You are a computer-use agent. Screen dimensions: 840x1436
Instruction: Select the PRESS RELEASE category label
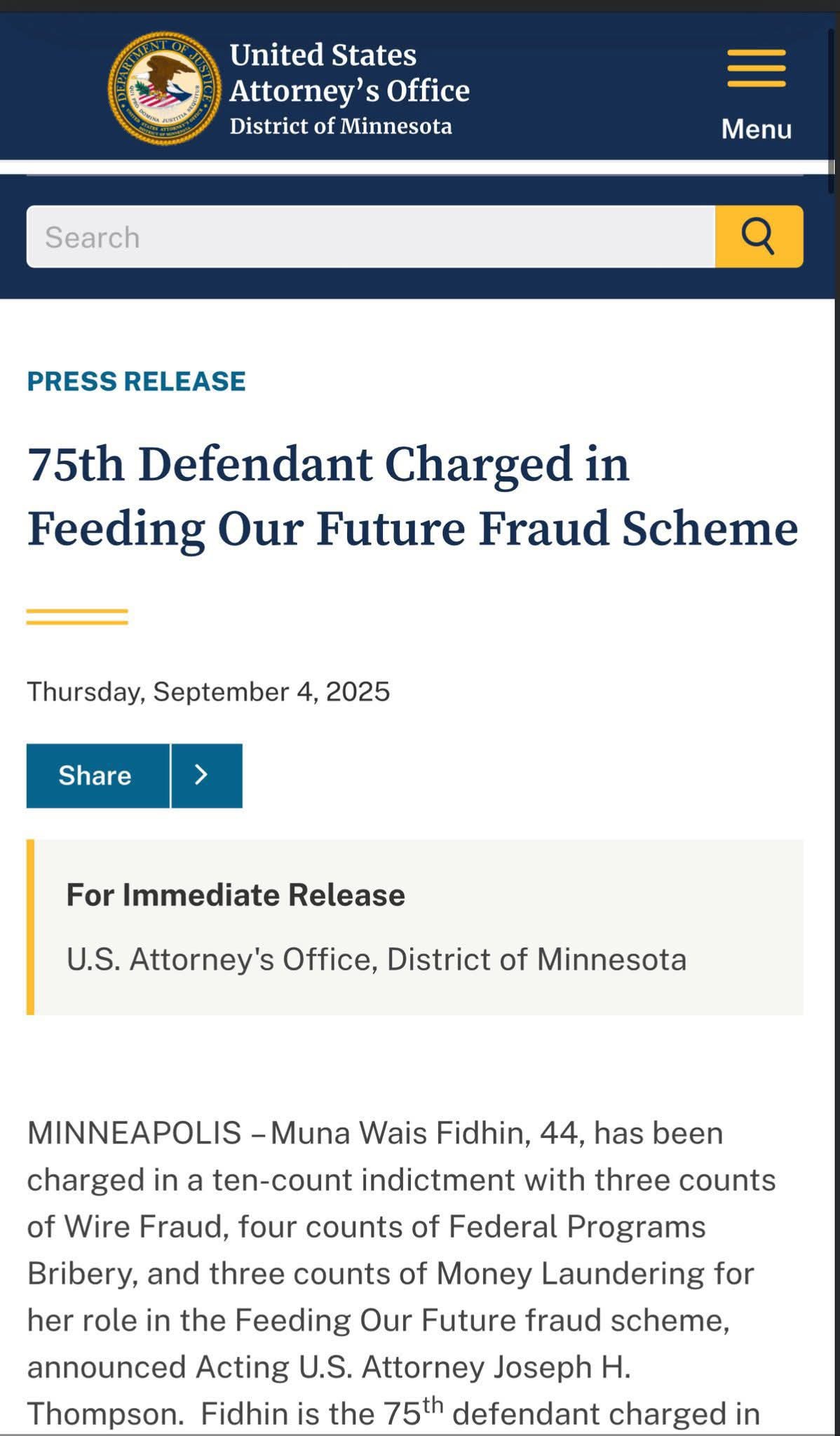pyautogui.click(x=136, y=381)
